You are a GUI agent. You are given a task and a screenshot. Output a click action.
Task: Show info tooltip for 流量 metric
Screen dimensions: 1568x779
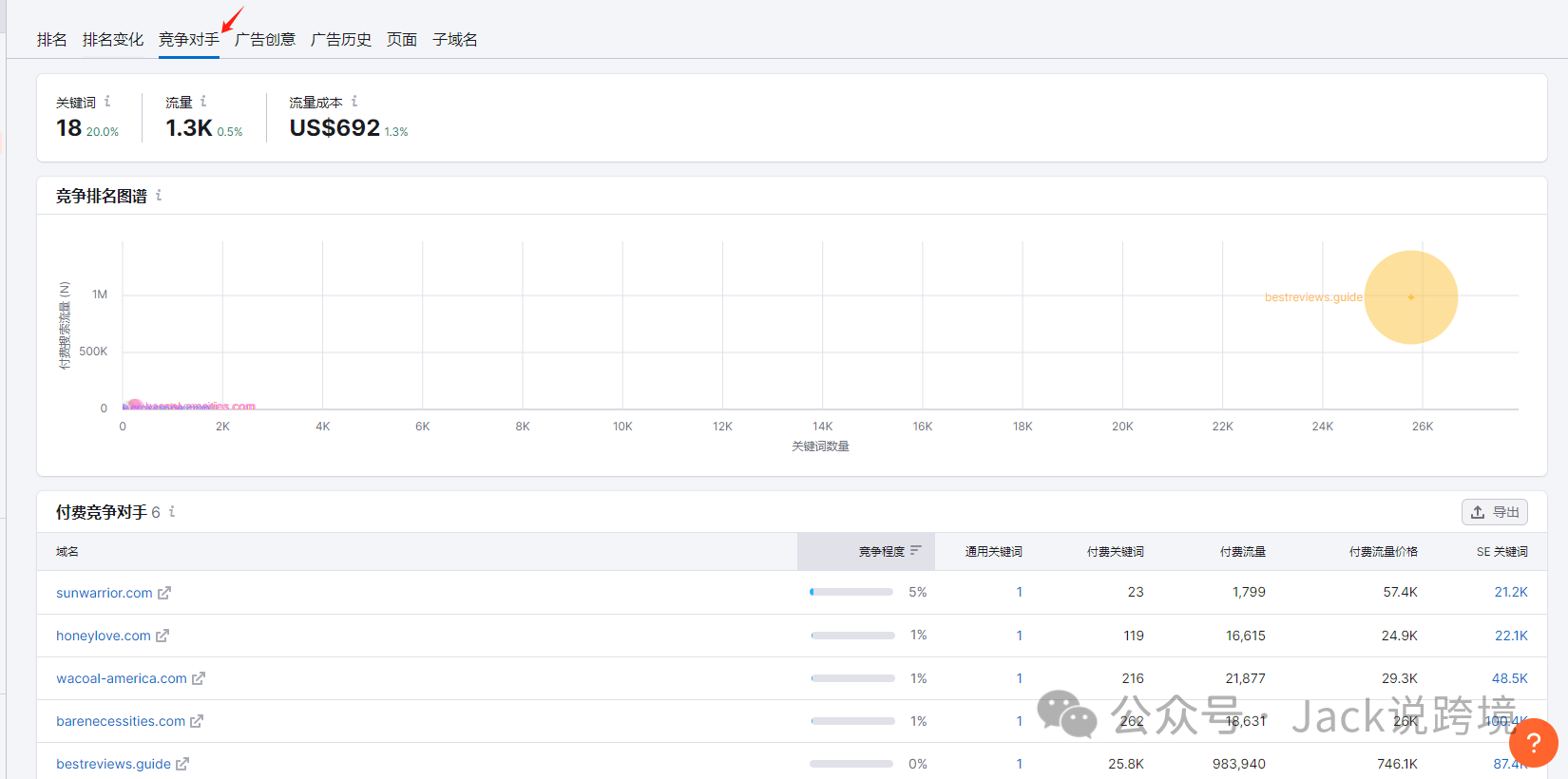click(203, 101)
